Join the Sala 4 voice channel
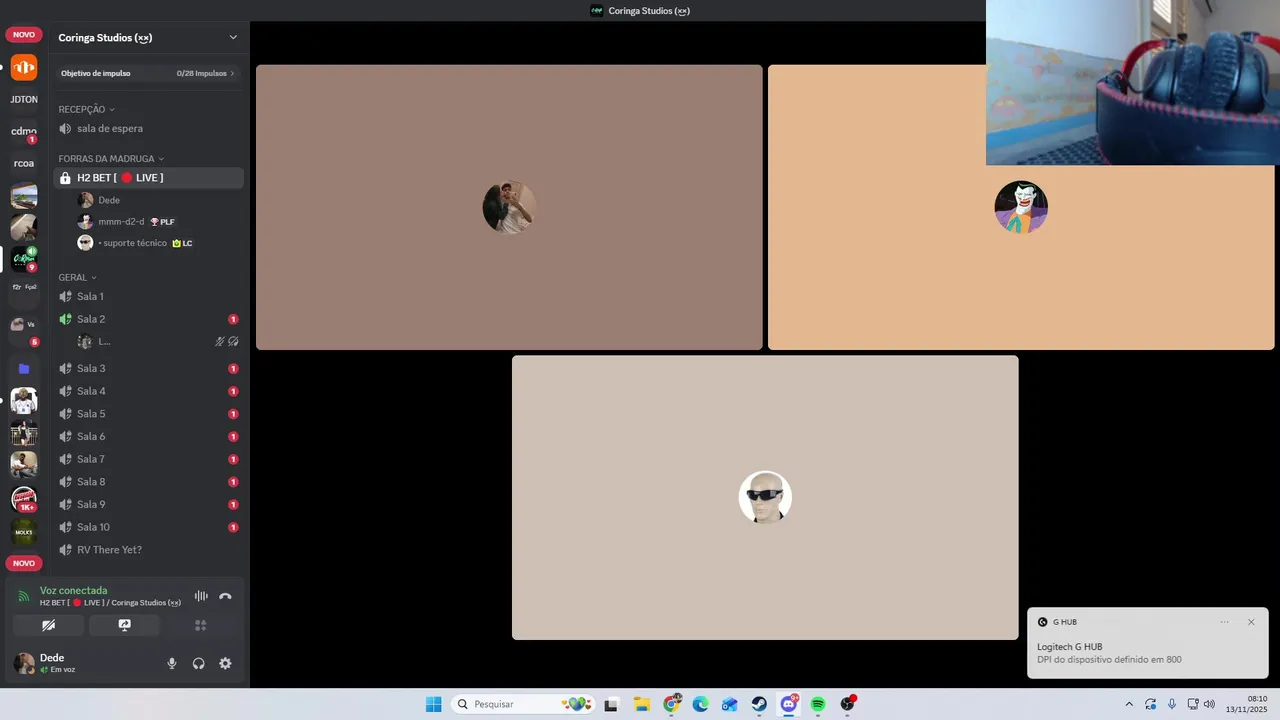Screen dimensions: 1280x720 [x=148, y=391]
